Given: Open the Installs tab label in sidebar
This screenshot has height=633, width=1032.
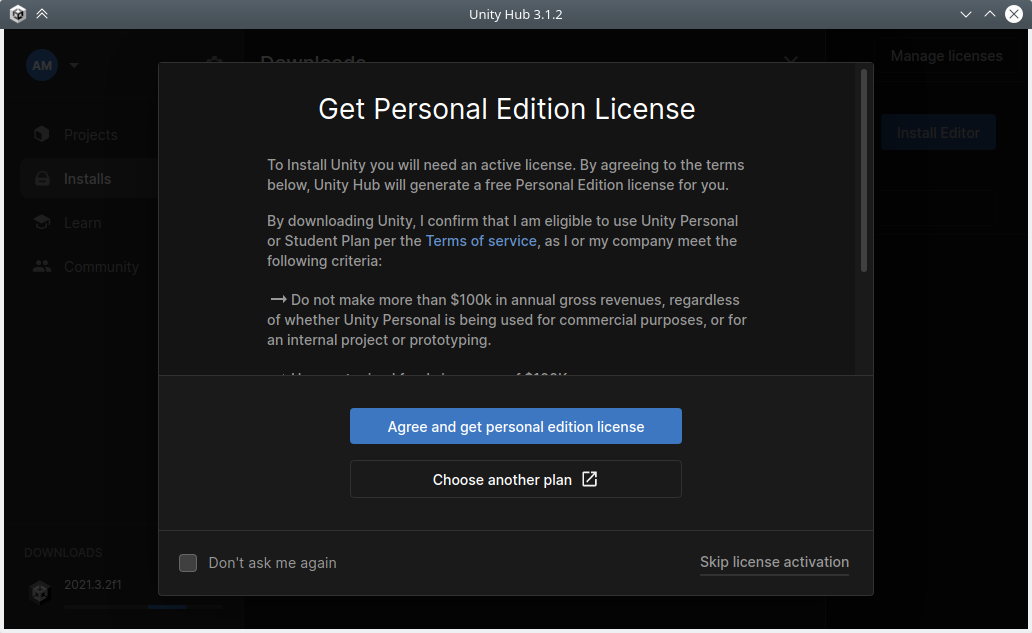Looking at the screenshot, I should coord(88,179).
